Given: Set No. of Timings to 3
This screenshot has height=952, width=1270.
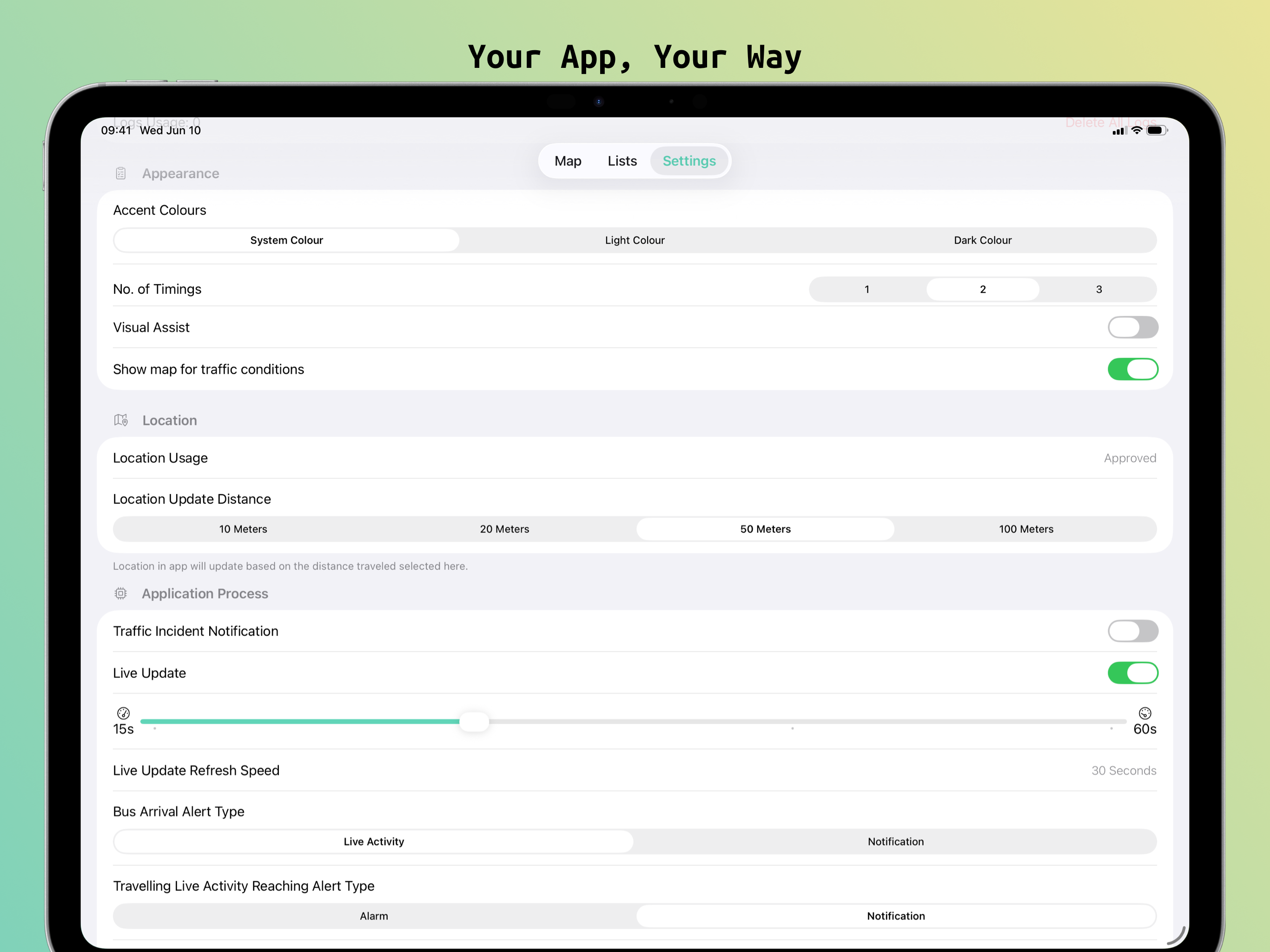Looking at the screenshot, I should 1099,290.
